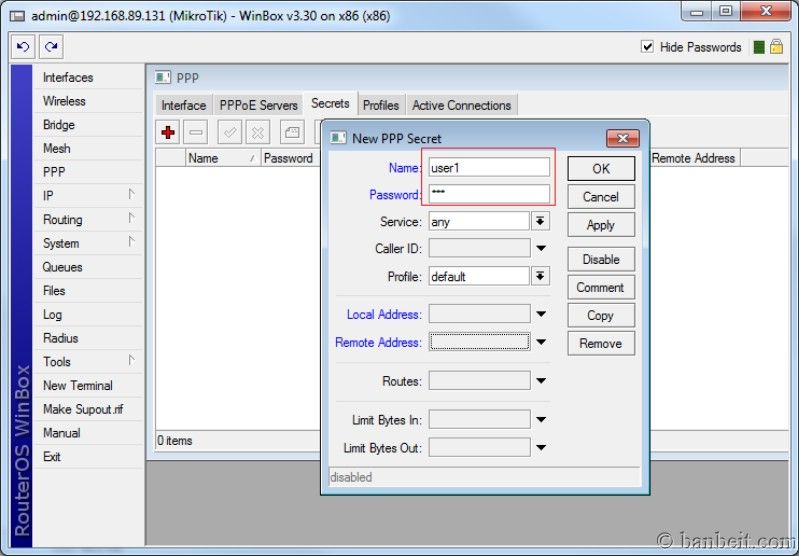Open the Profiles tab
This screenshot has height=556, width=799.
[x=381, y=105]
